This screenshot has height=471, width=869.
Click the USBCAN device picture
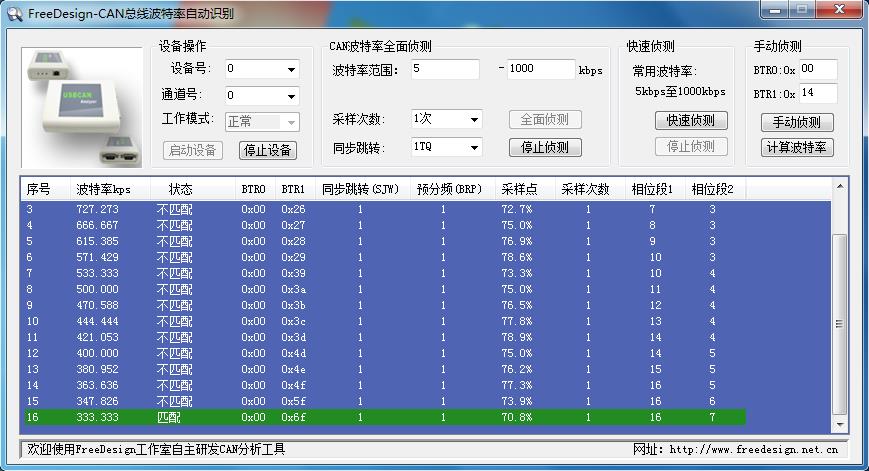click(x=82, y=107)
